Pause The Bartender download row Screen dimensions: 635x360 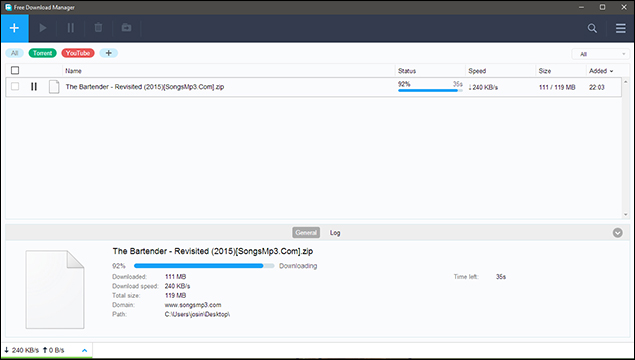click(x=34, y=87)
